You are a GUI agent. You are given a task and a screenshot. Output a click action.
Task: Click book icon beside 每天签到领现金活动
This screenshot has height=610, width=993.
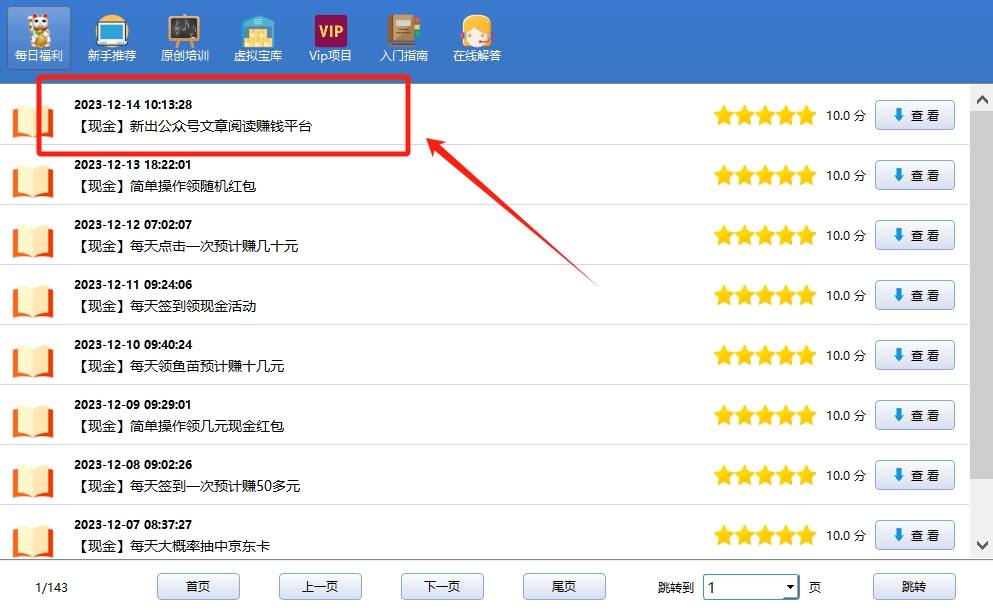point(33,301)
